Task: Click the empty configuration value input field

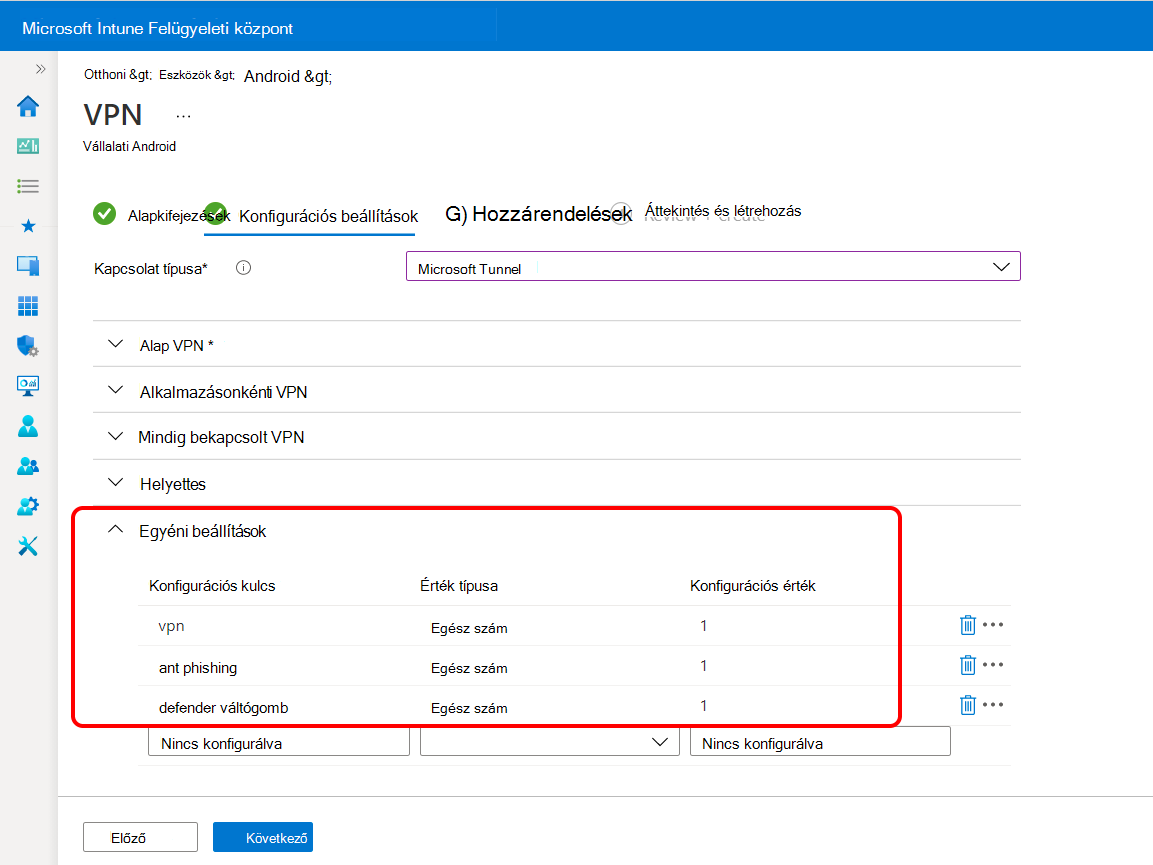Action: [x=820, y=742]
